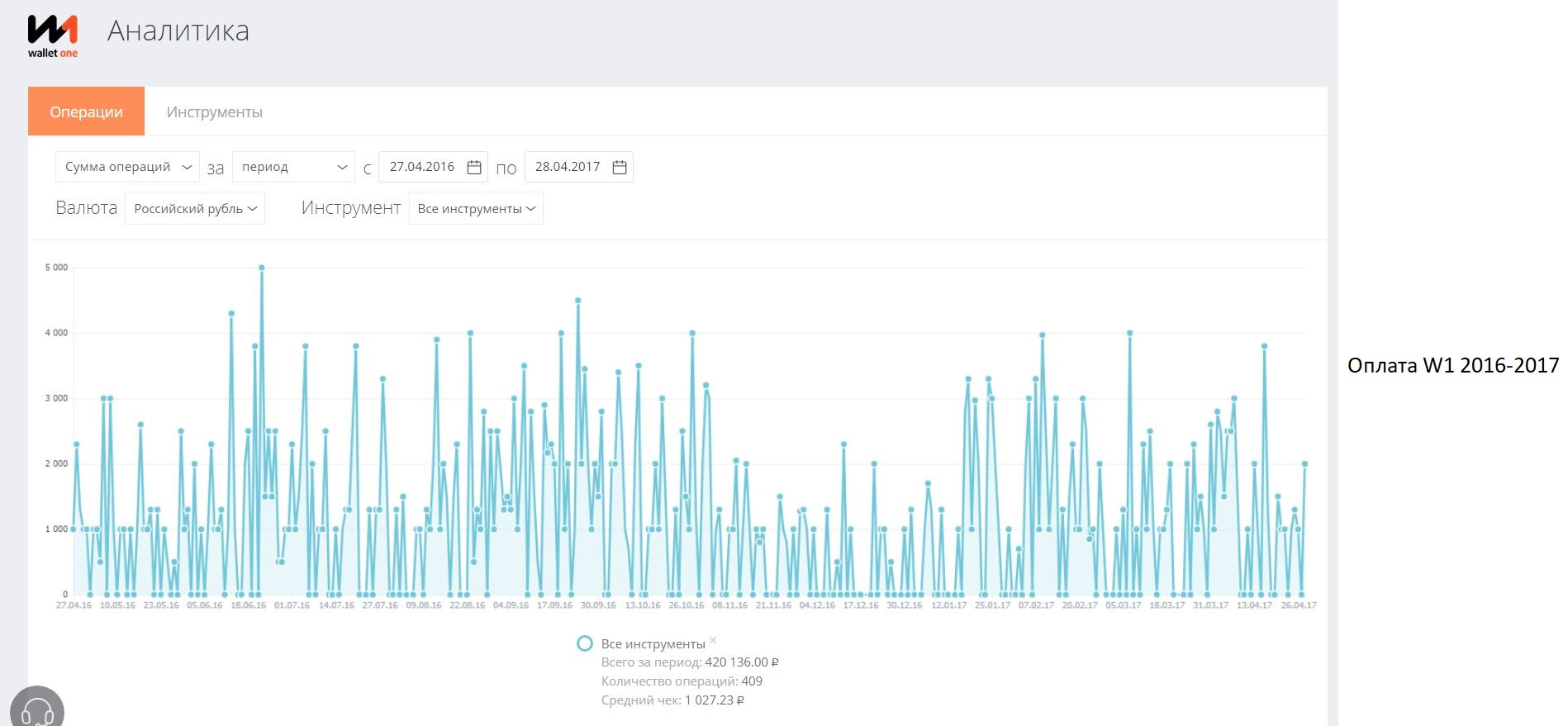Expand the 'Российский рубль' currency dropdown
The width and height of the screenshot is (1568, 726).
click(x=195, y=209)
